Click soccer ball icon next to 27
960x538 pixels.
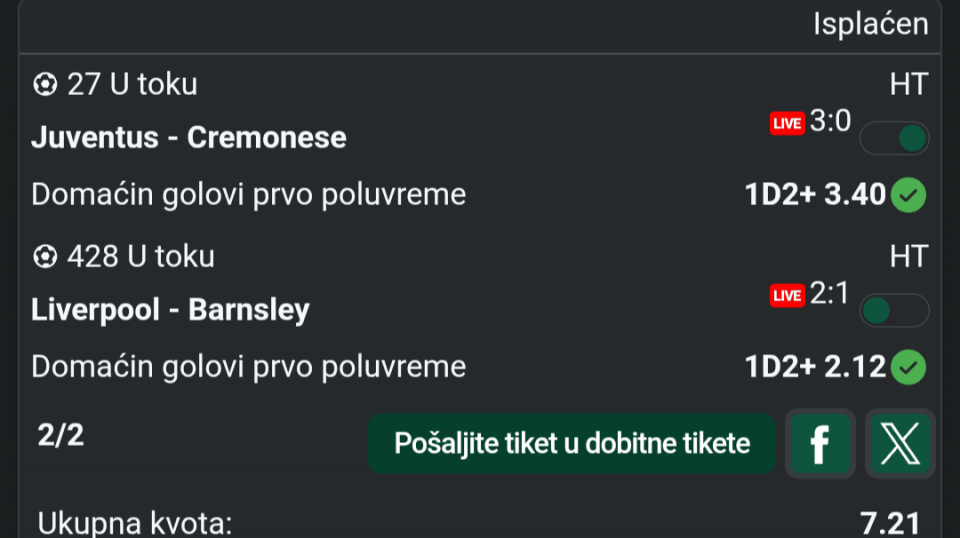pos(45,85)
